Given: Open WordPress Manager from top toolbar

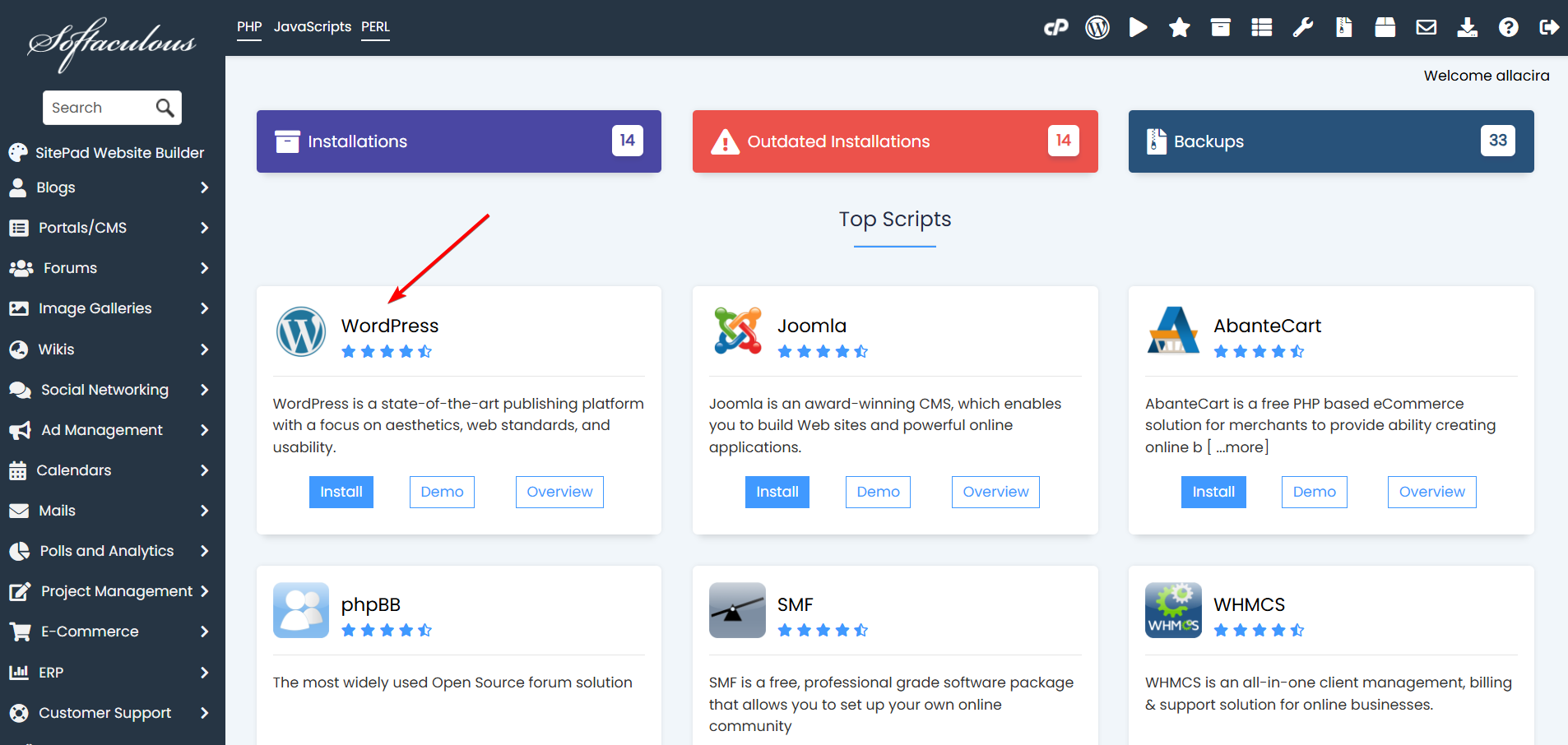Looking at the screenshot, I should click(1097, 27).
